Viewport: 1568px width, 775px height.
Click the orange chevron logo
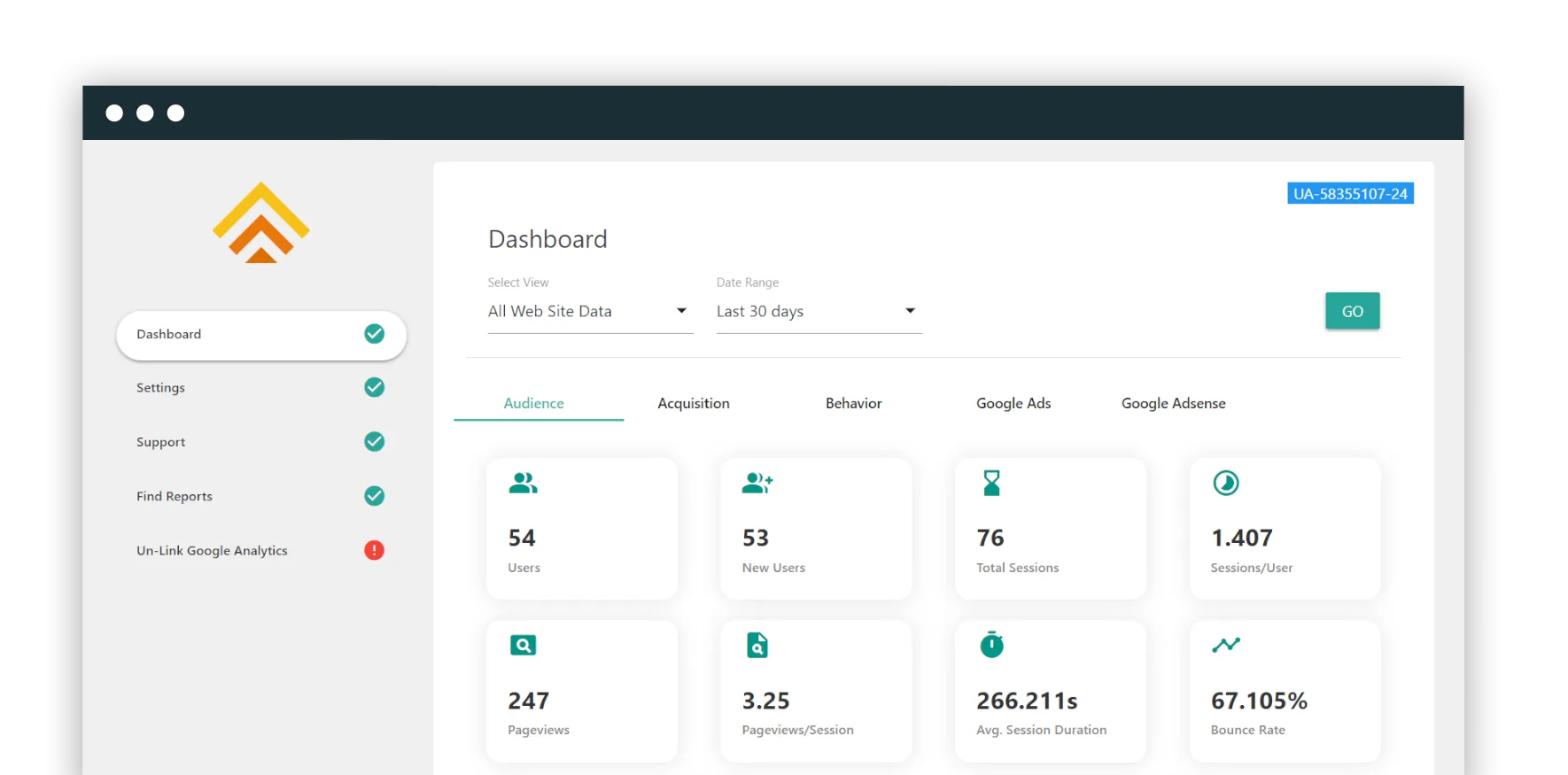coord(260,223)
